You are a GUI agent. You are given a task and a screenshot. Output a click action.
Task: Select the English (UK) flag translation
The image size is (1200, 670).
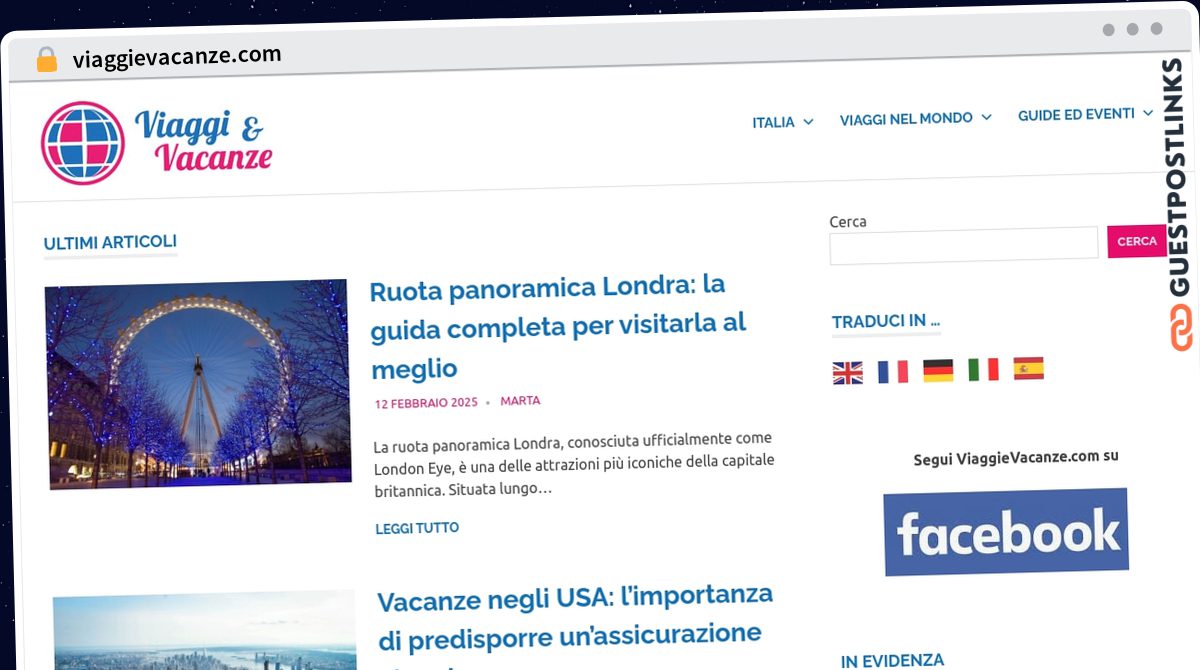click(847, 373)
